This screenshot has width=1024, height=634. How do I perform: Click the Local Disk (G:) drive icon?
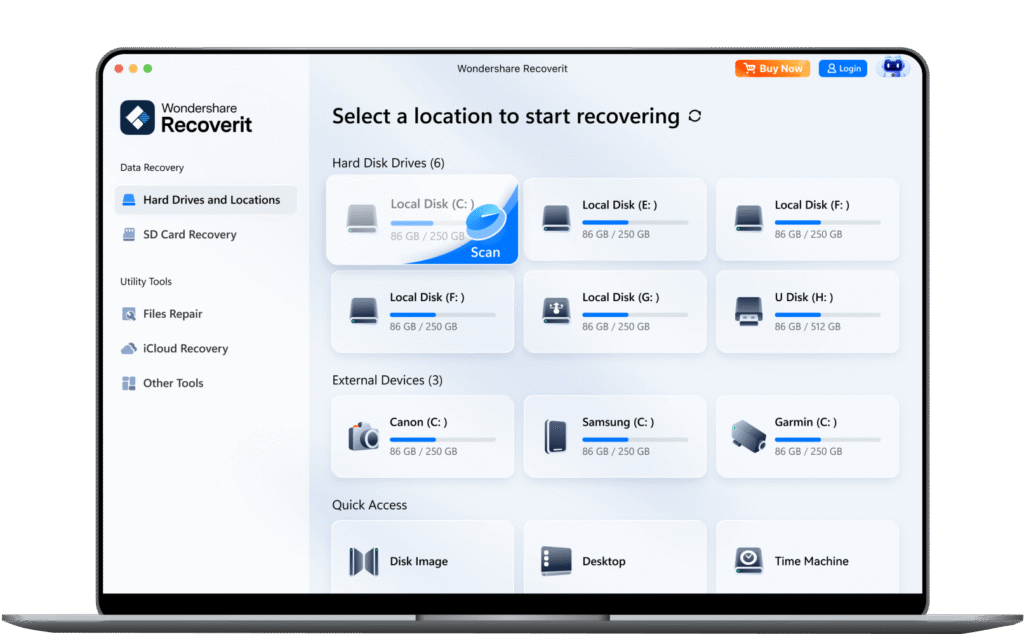556,311
